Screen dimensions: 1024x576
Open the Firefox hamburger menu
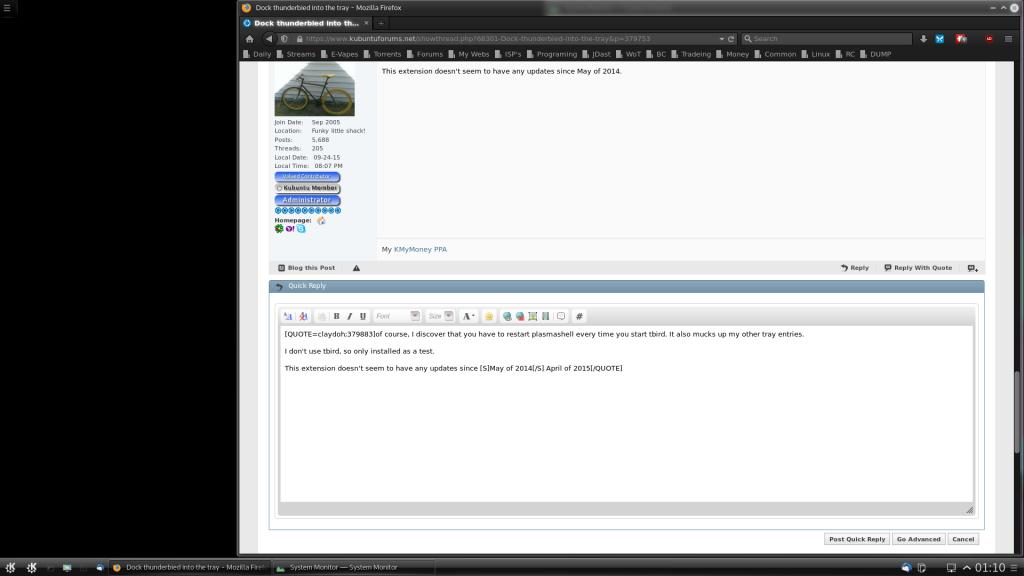click(x=1008, y=39)
